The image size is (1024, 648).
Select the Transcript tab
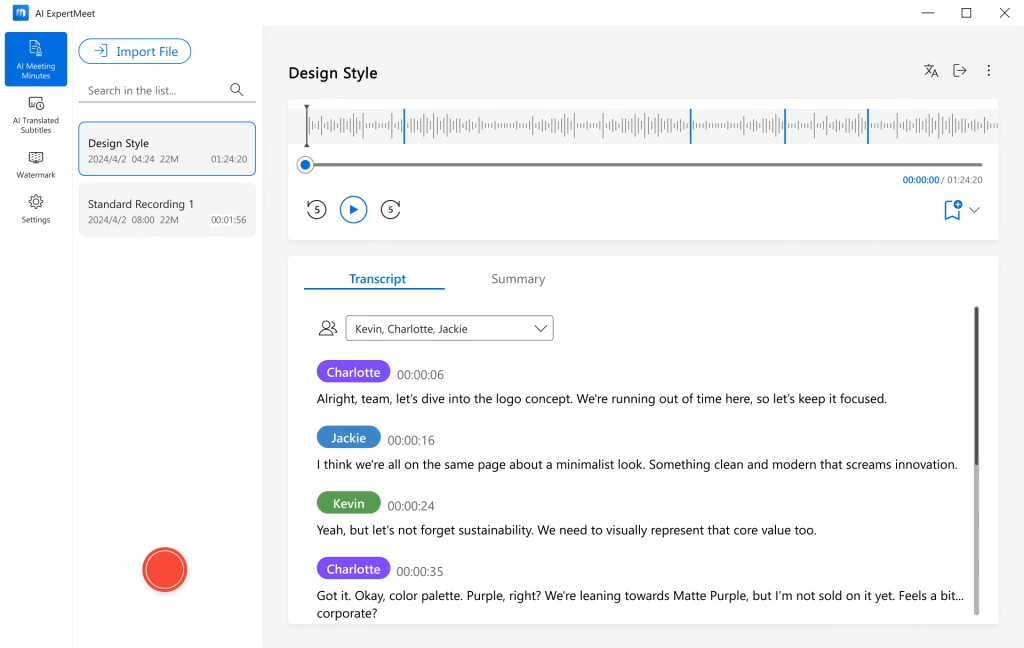pyautogui.click(x=377, y=279)
